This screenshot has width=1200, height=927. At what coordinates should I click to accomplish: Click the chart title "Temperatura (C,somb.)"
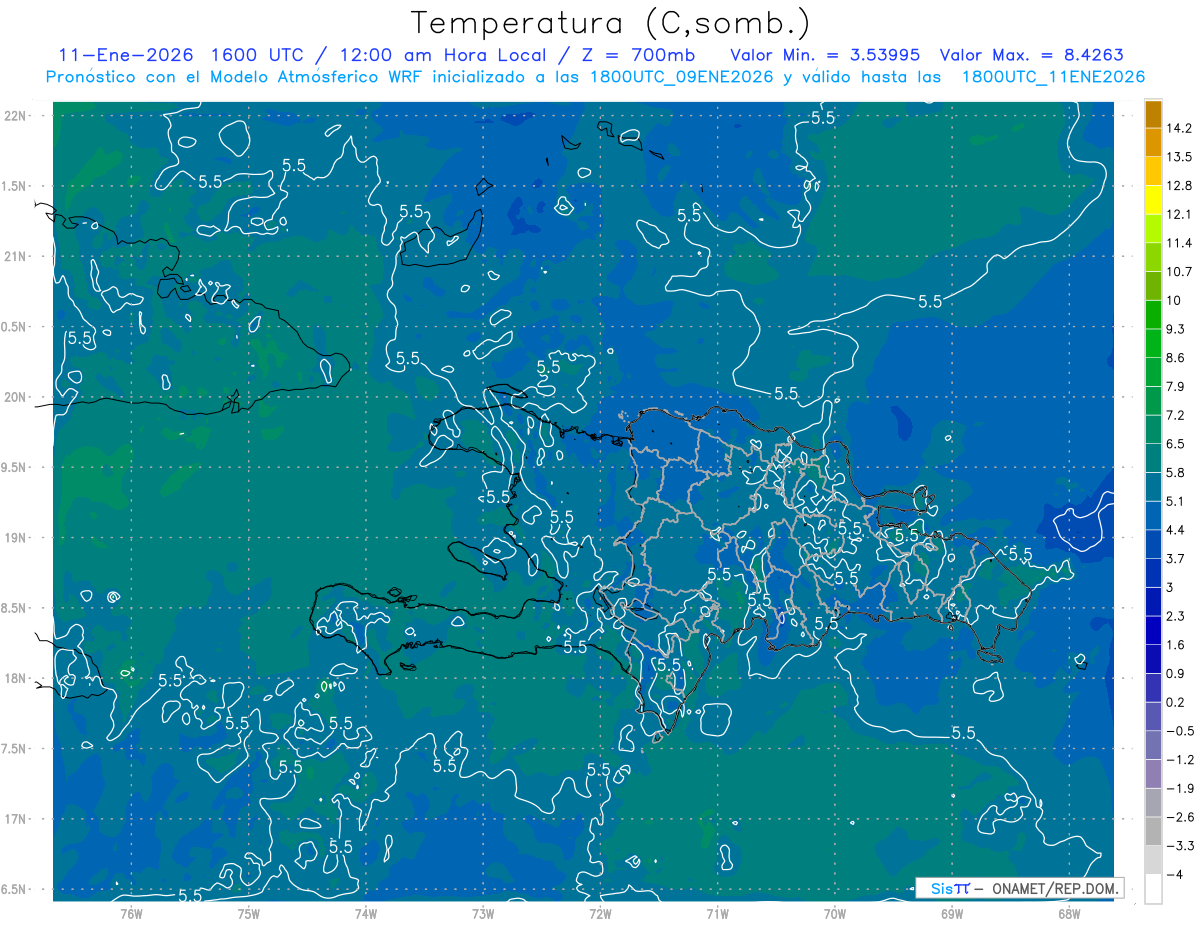click(611, 23)
